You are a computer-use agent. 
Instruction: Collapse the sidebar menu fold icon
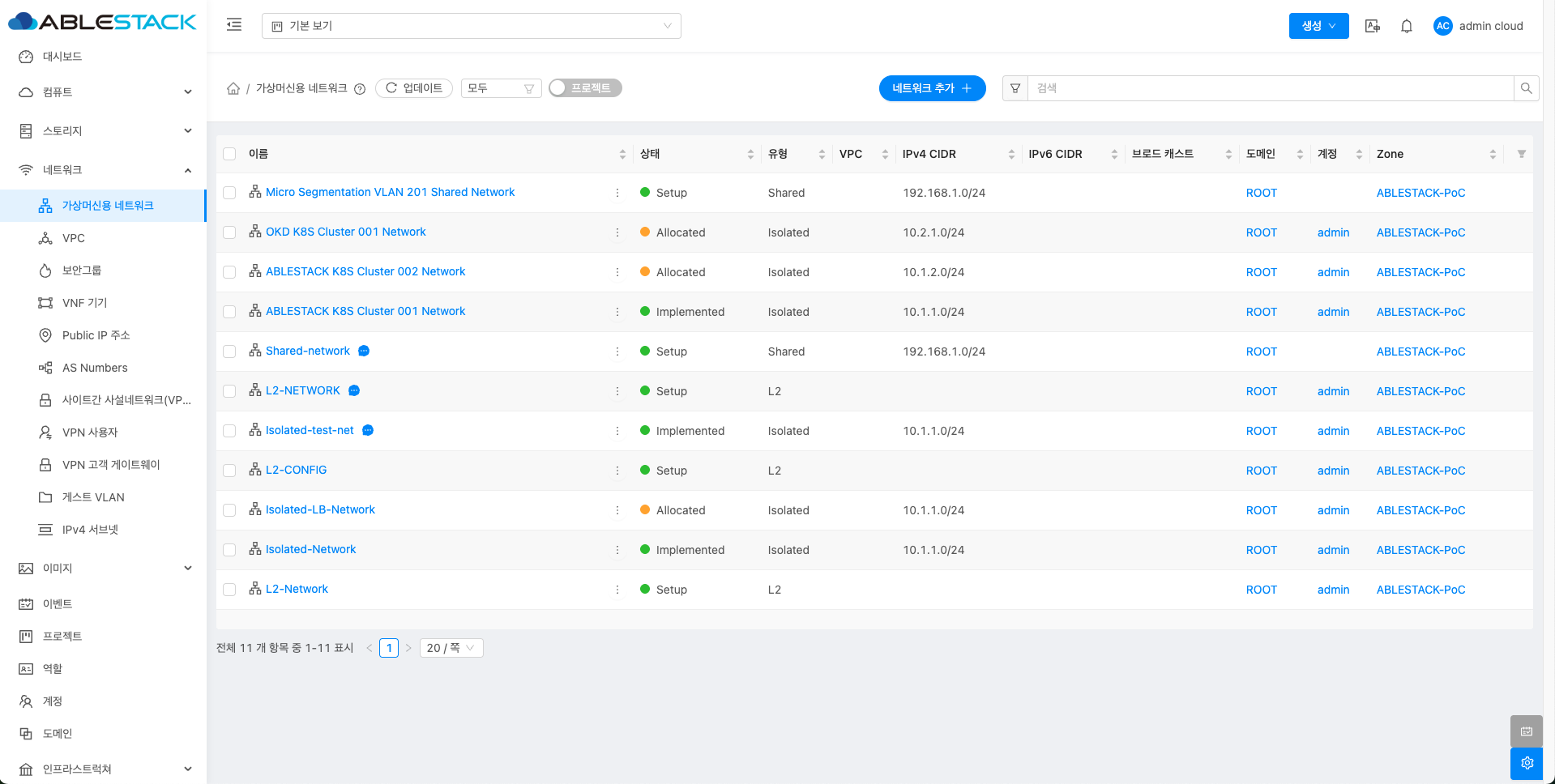click(x=234, y=25)
